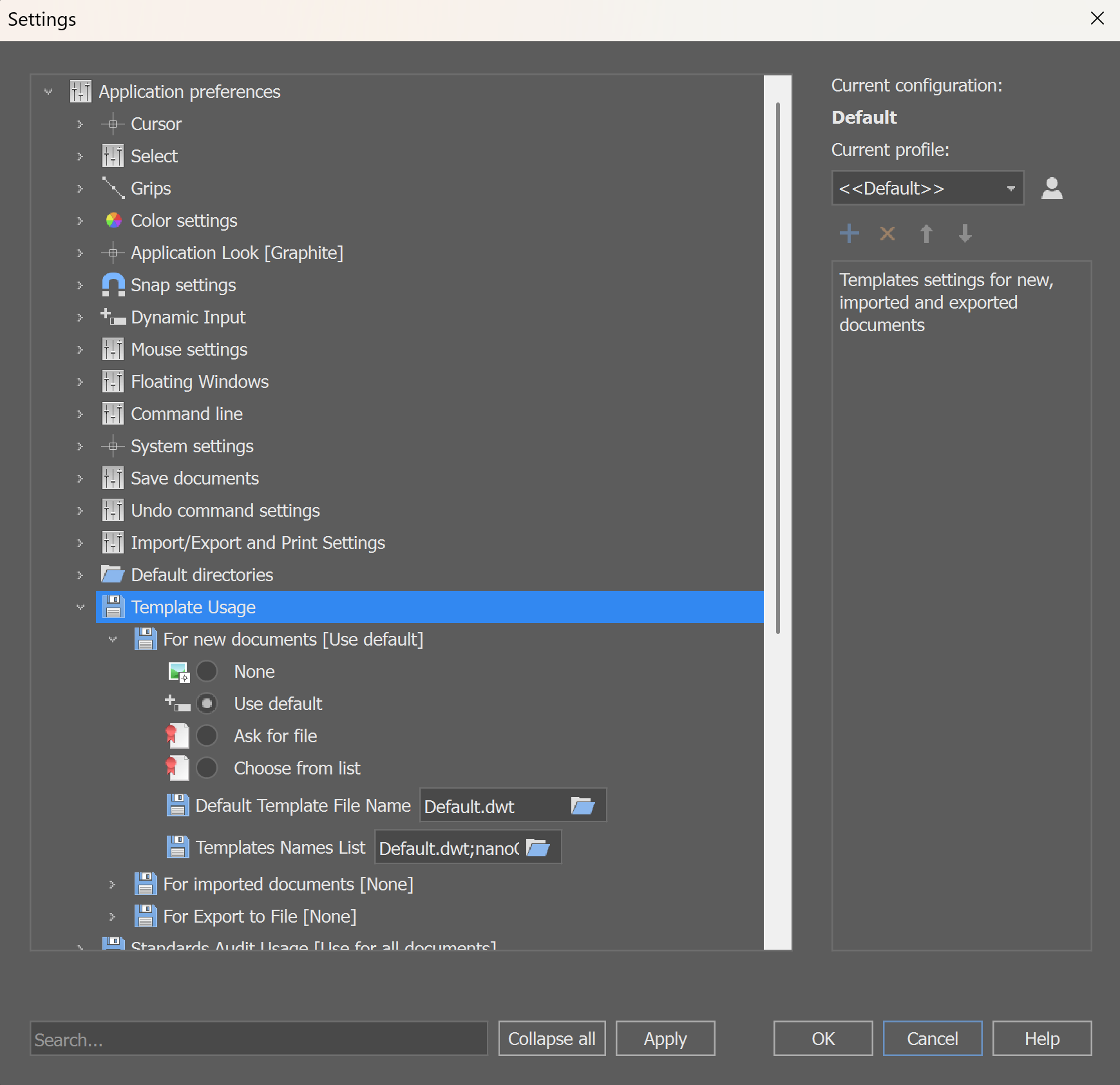
Task: Browse folder for Default Template File Name
Action: point(583,805)
